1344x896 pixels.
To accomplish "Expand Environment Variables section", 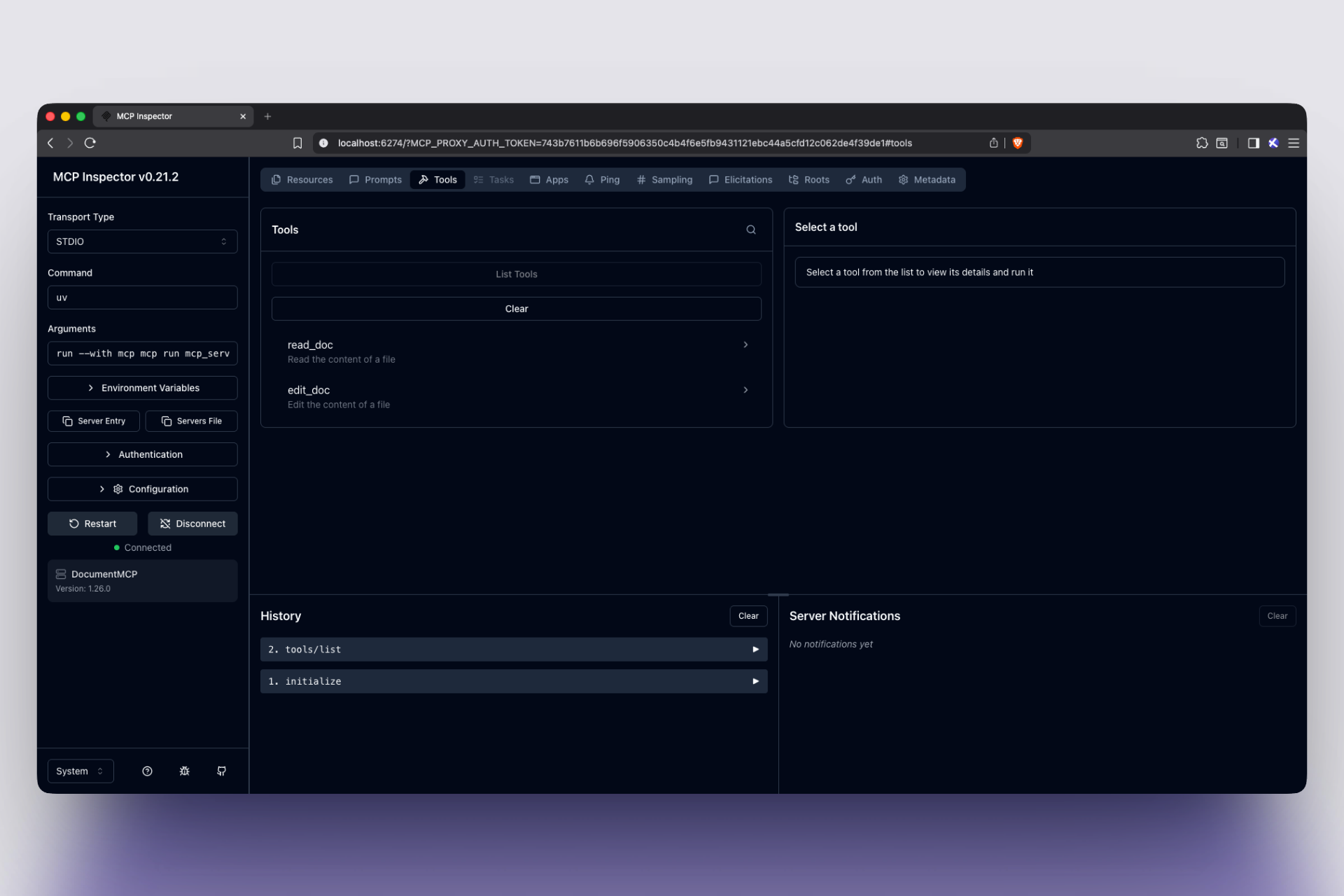I will [142, 388].
